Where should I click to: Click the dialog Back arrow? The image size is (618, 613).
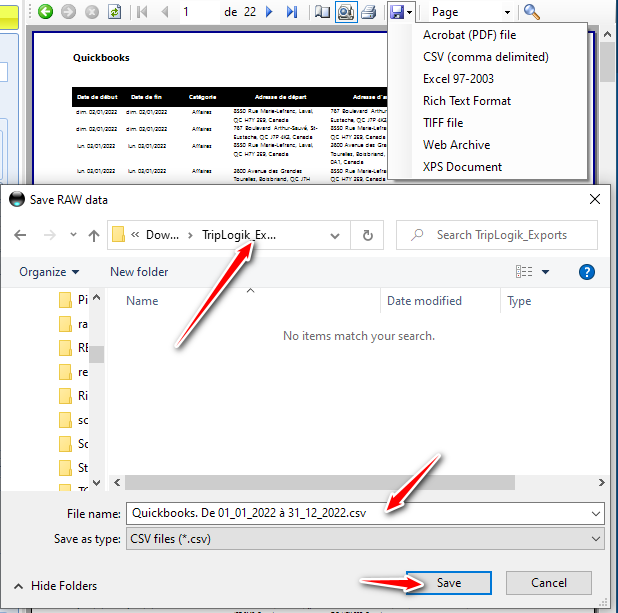click(x=20, y=235)
